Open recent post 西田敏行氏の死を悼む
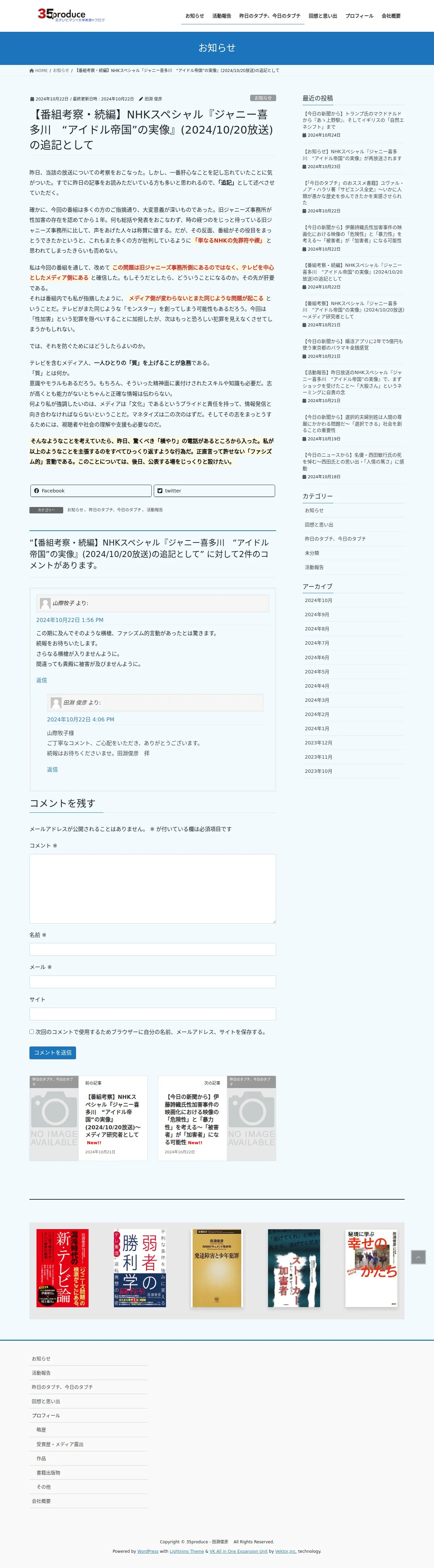 pos(353,461)
